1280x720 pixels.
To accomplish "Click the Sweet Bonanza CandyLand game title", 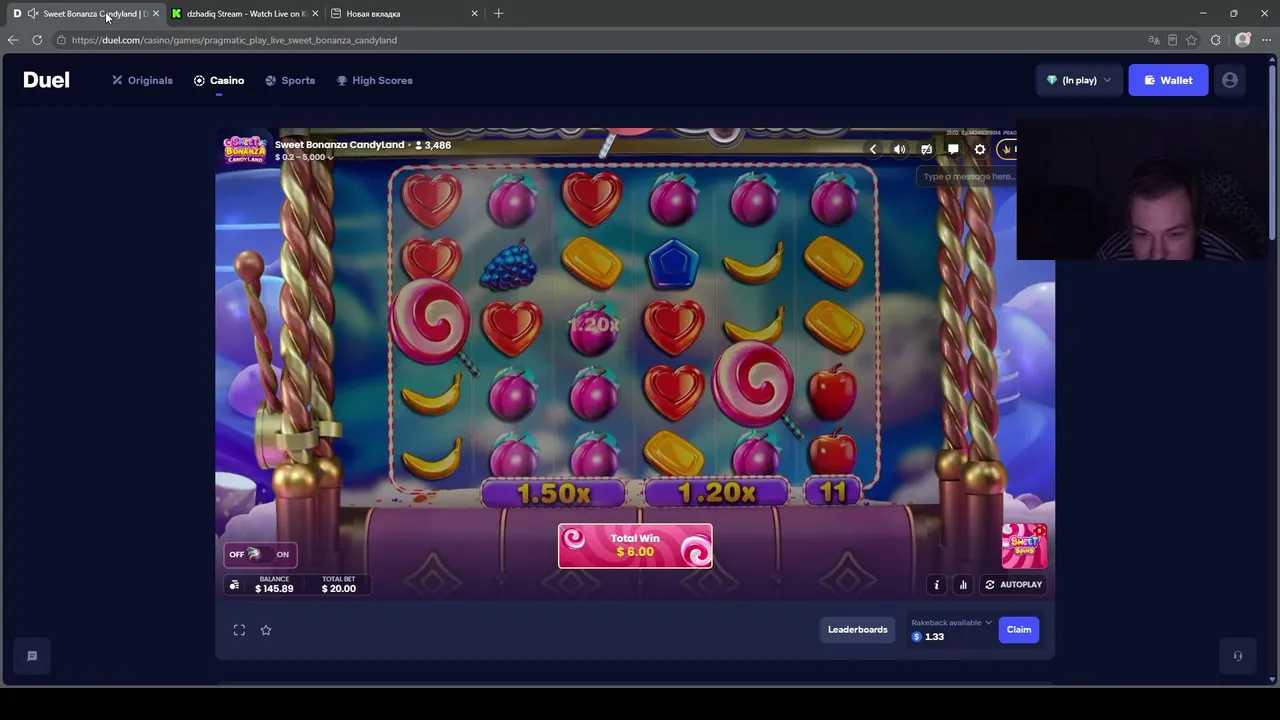I will (x=340, y=145).
